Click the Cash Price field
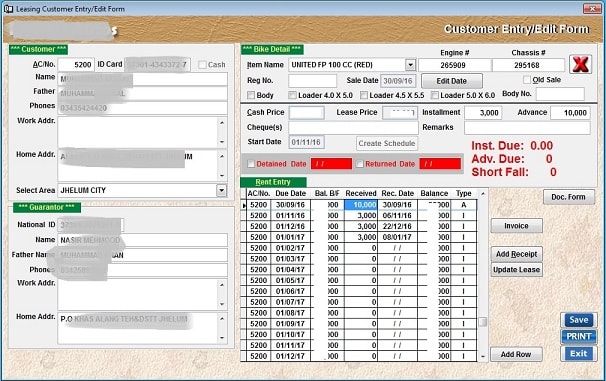The image size is (606, 381). click(x=306, y=112)
